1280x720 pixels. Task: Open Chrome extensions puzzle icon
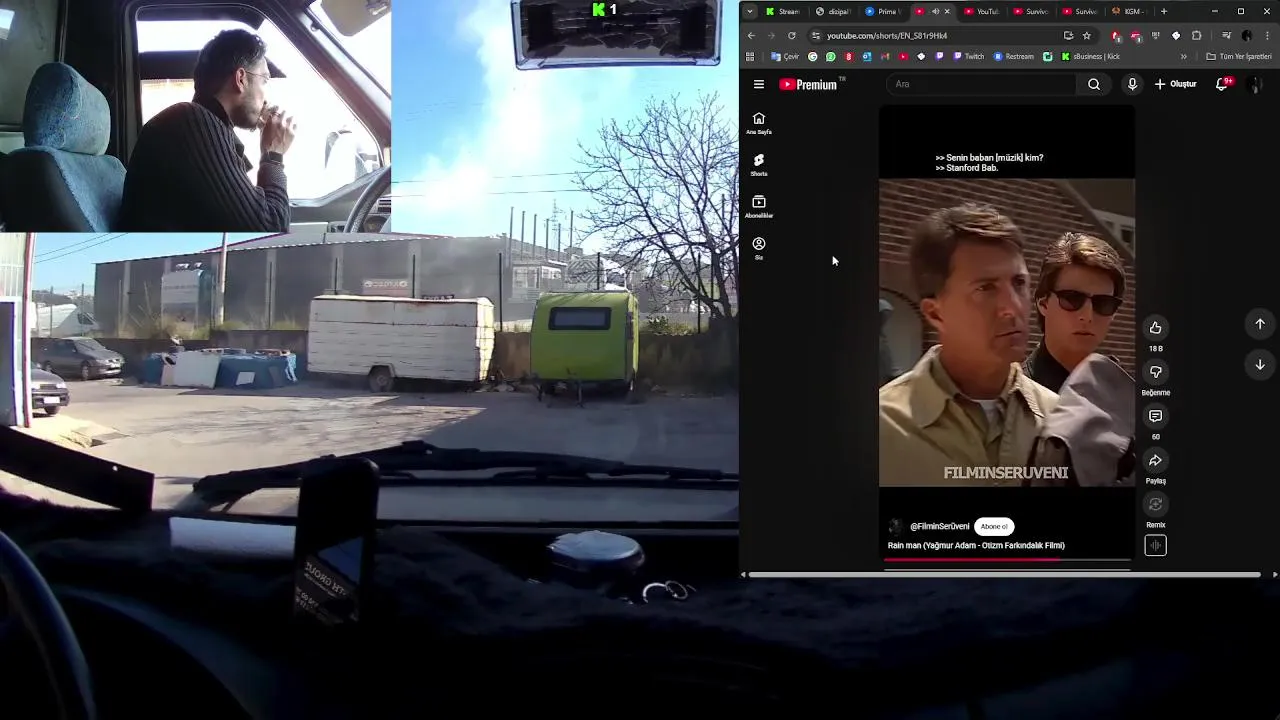point(1196,35)
